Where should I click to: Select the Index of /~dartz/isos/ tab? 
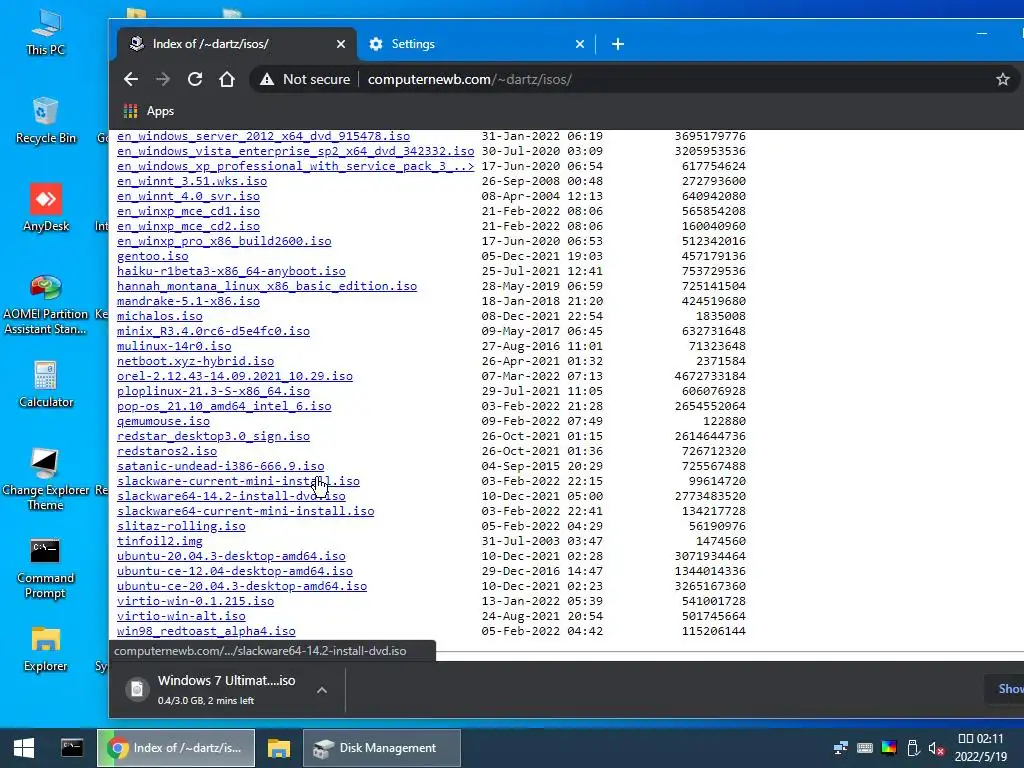pos(236,44)
